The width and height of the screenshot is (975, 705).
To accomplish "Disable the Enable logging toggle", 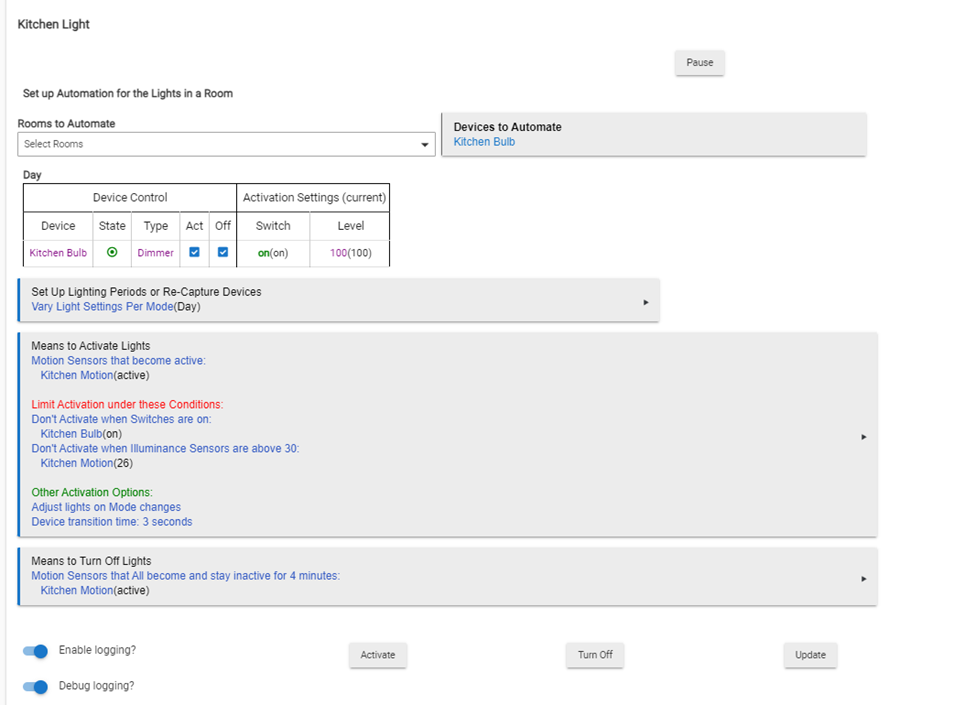I will [x=35, y=651].
